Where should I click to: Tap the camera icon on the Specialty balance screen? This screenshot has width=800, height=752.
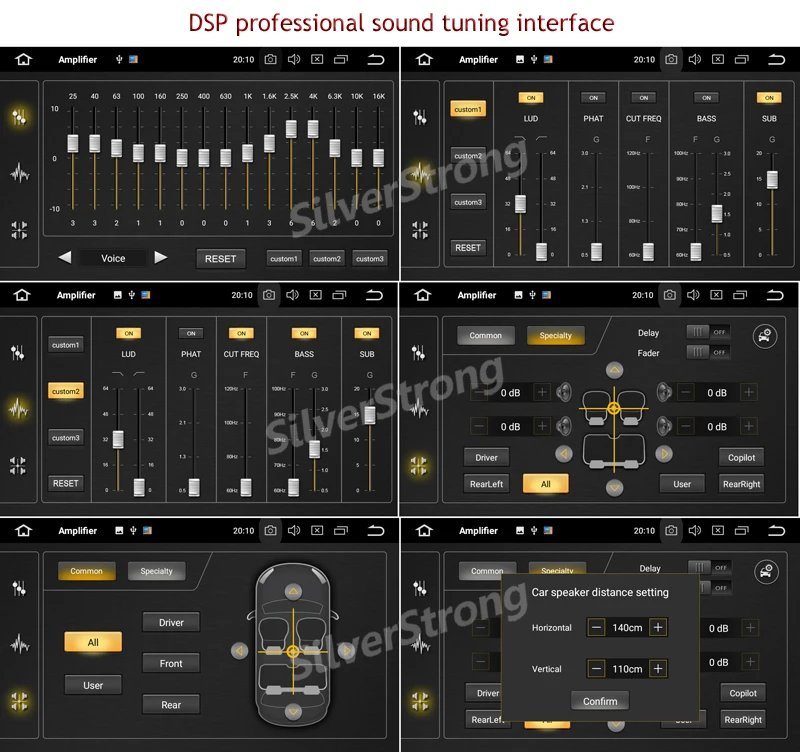(670, 295)
